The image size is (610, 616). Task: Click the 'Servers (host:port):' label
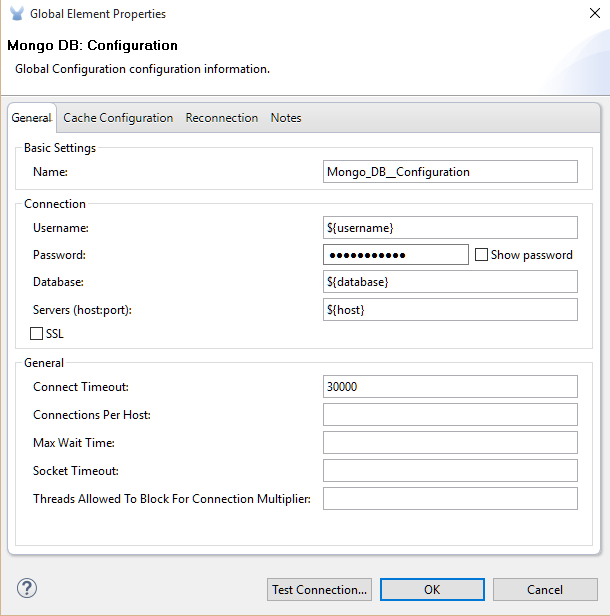82,310
